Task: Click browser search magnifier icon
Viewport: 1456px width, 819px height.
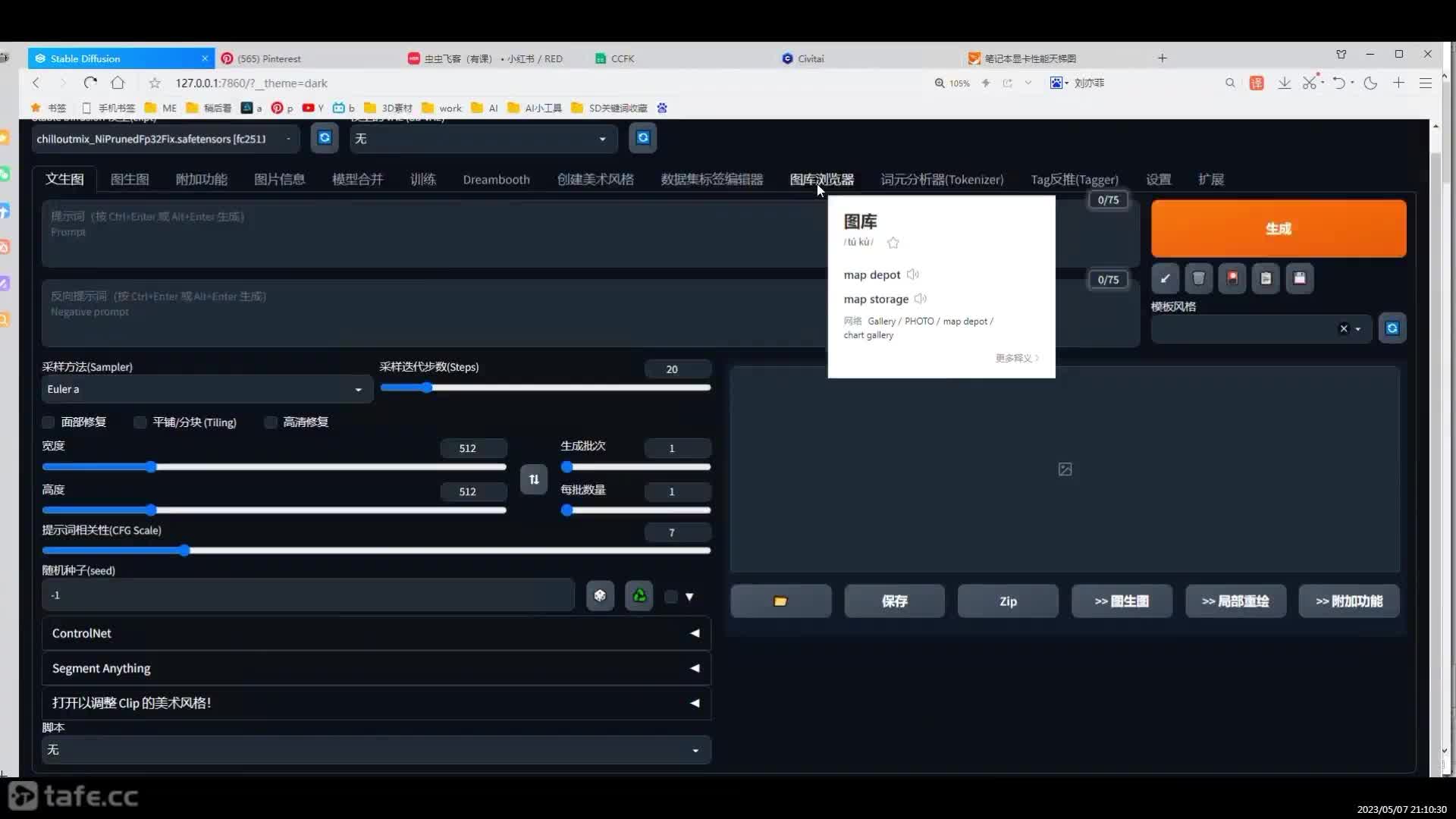Action: pyautogui.click(x=1230, y=83)
